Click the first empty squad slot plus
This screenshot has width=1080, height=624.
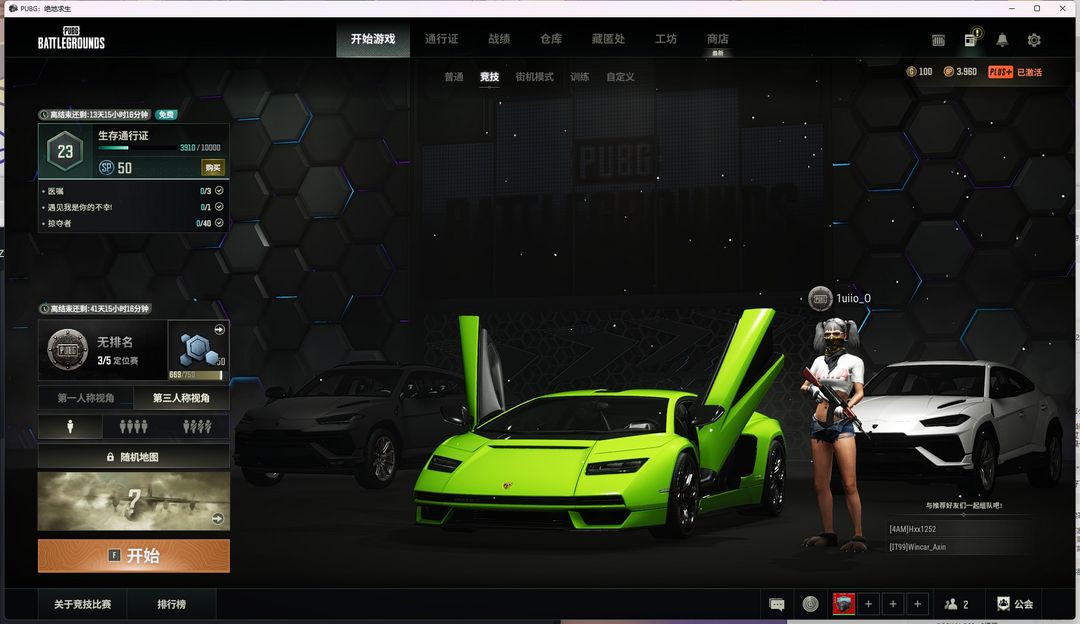[868, 604]
